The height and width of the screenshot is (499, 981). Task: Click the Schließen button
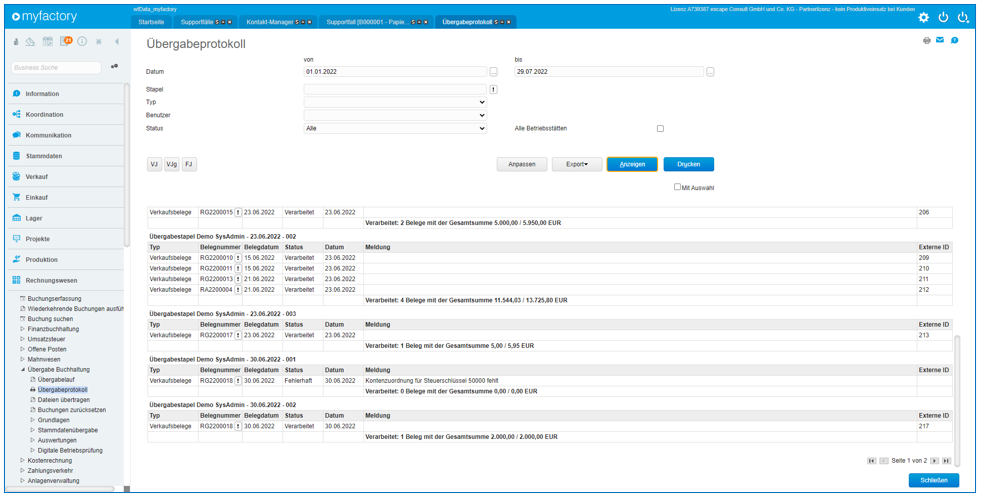tap(933, 480)
